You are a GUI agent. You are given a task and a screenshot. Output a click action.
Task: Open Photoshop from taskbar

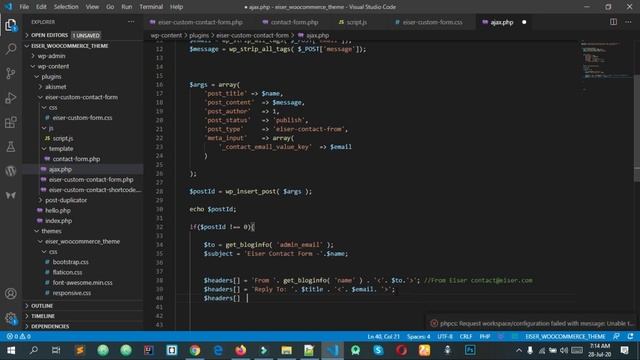pos(470,350)
